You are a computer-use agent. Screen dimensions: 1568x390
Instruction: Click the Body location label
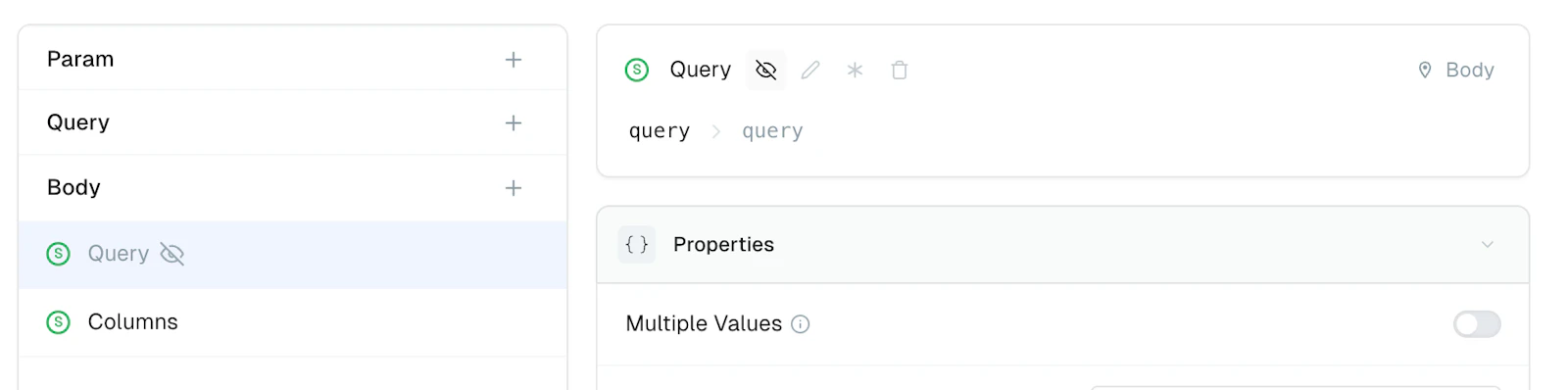click(1470, 70)
